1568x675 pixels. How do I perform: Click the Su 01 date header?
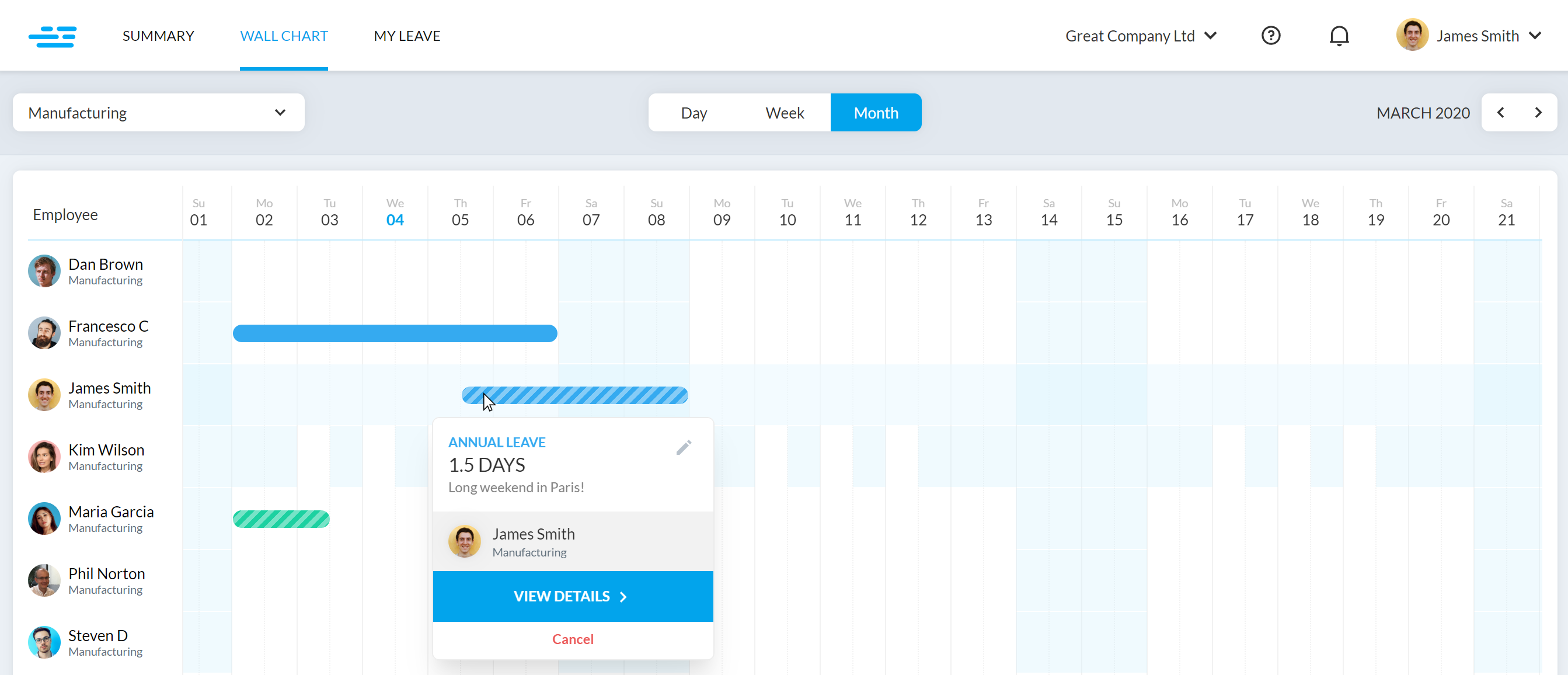pos(198,213)
